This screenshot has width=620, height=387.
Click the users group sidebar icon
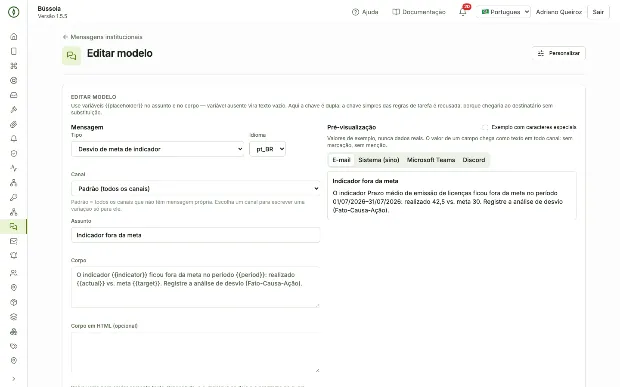13,273
